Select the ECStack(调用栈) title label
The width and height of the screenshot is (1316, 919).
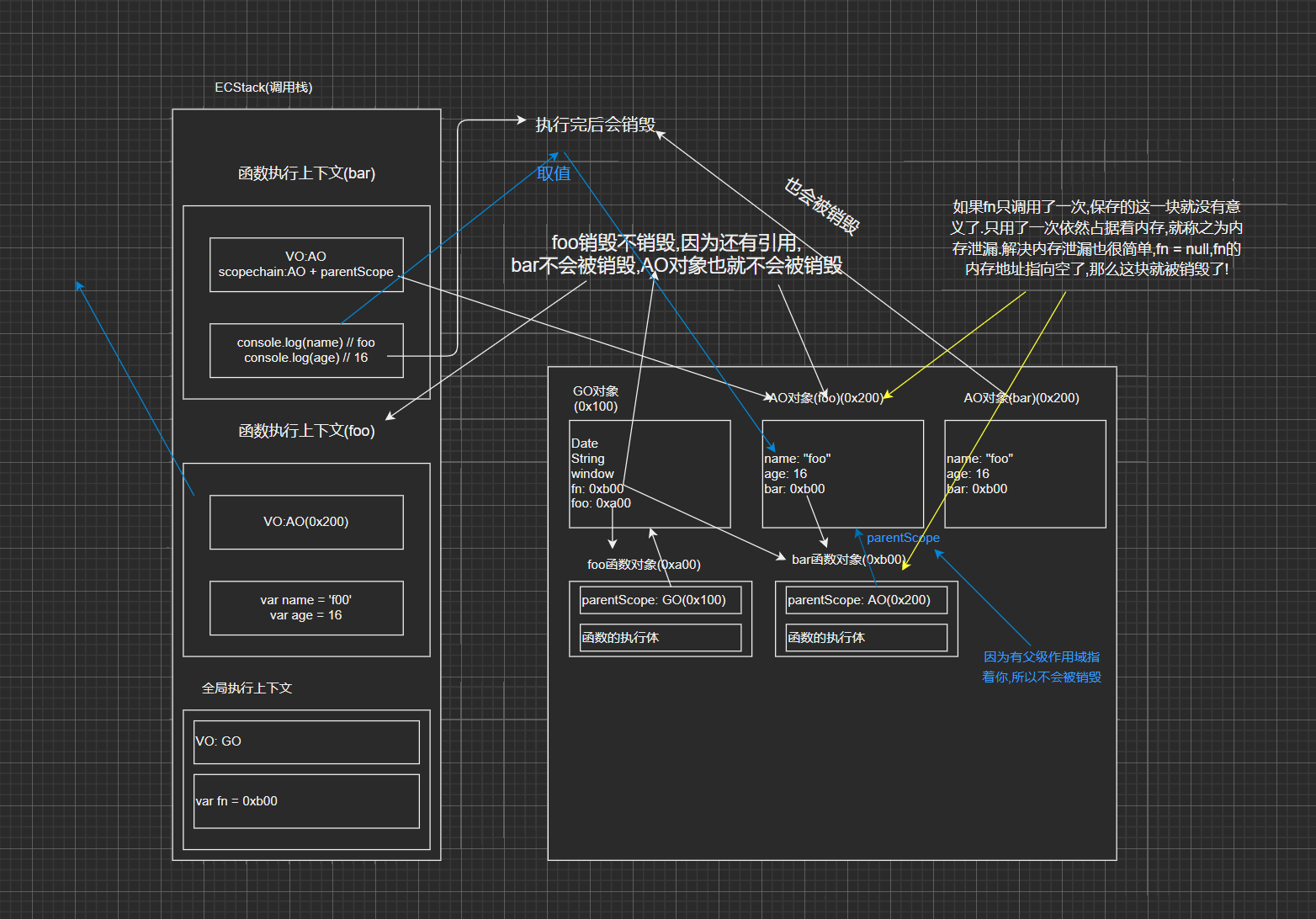click(x=263, y=88)
